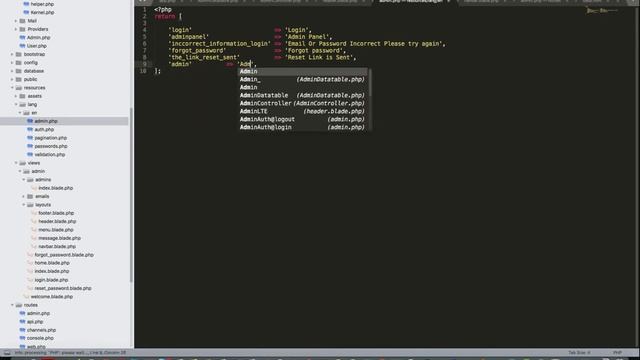Open admin.php under the routes folder
Viewport: 640px width, 360px height.
38,313
